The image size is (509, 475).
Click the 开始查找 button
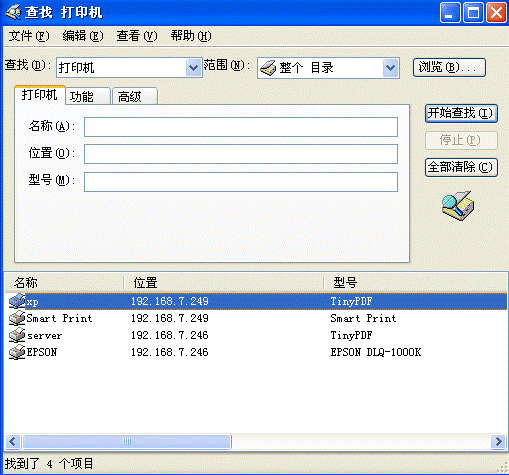coord(461,113)
